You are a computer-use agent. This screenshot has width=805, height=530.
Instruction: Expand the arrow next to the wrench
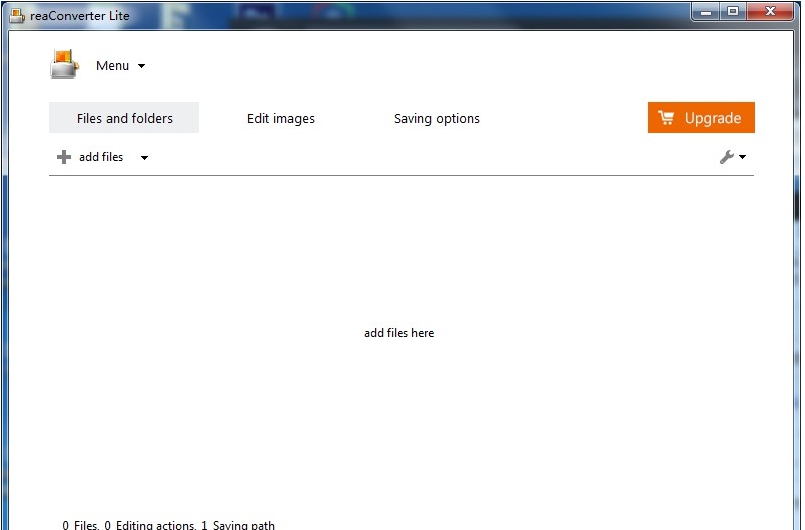tap(742, 157)
